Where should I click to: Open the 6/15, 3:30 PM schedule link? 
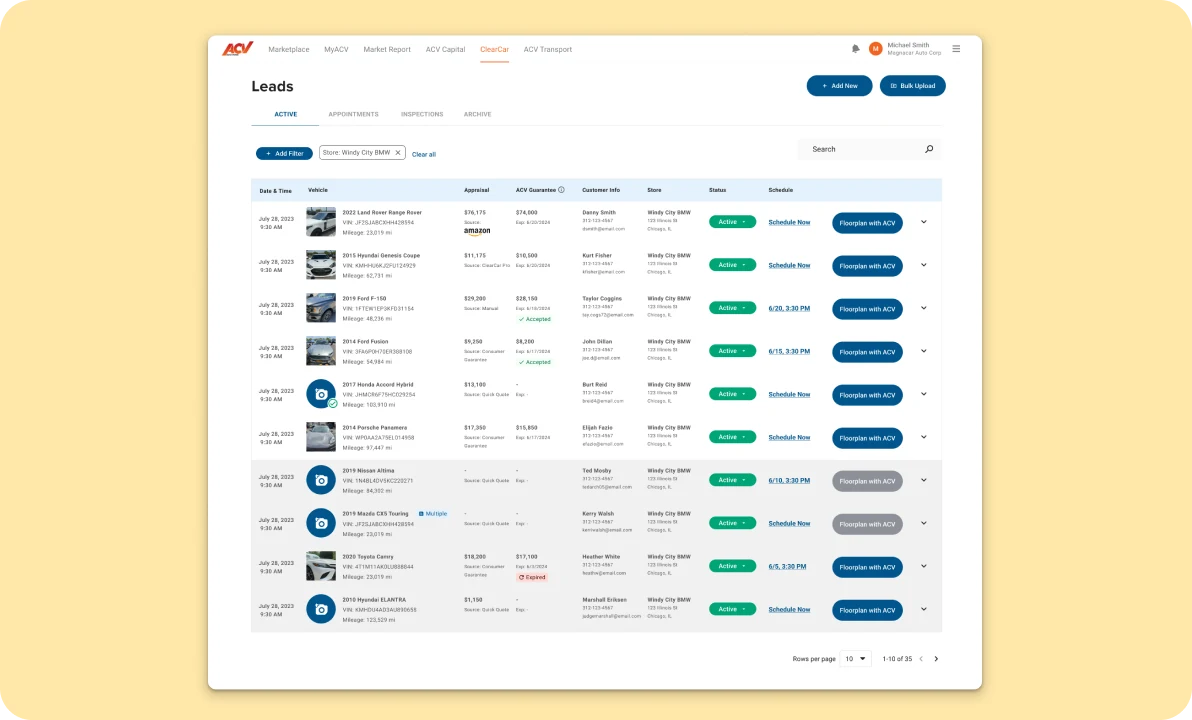789,351
